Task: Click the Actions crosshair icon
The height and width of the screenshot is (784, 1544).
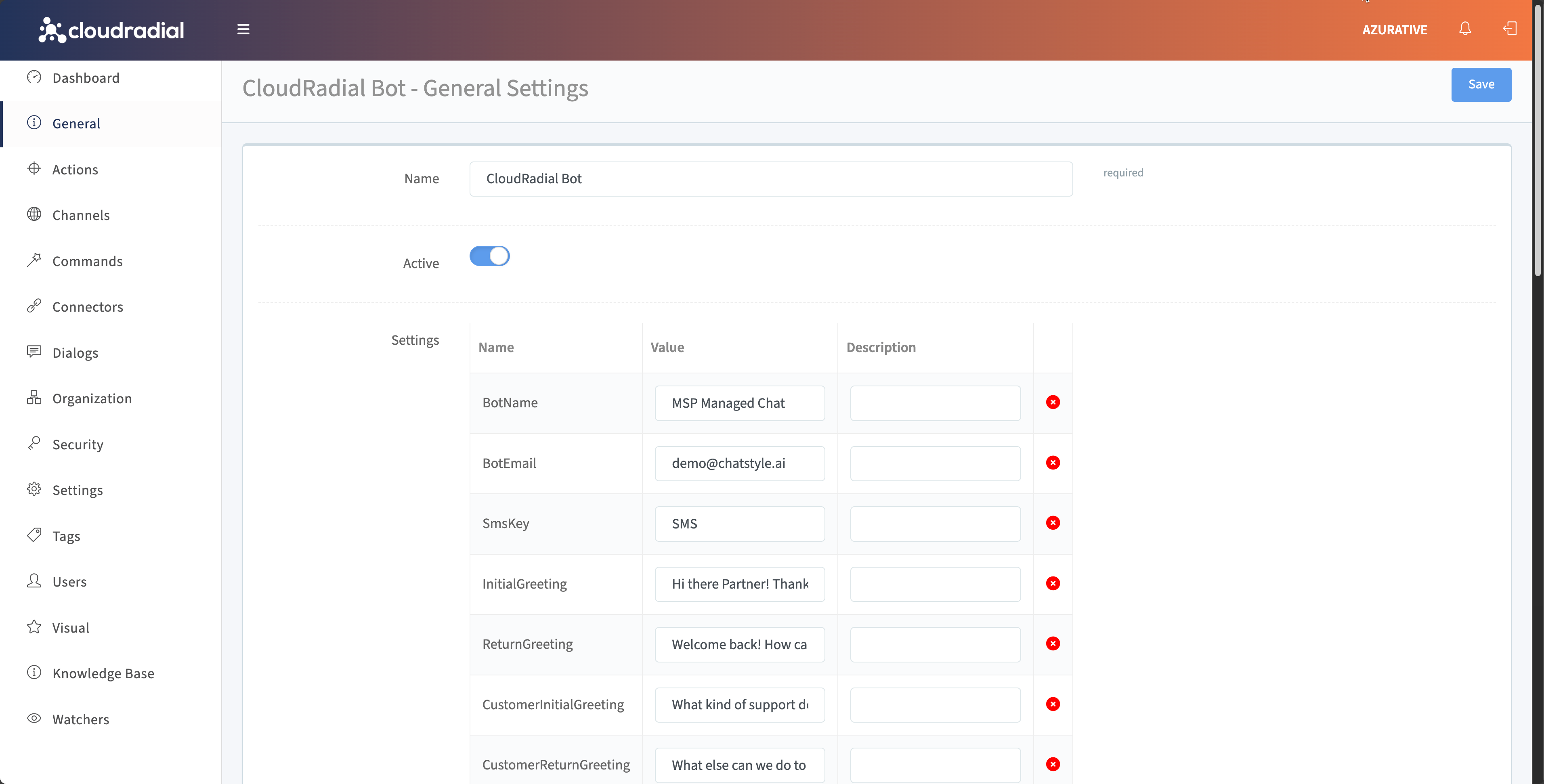Action: coord(34,168)
